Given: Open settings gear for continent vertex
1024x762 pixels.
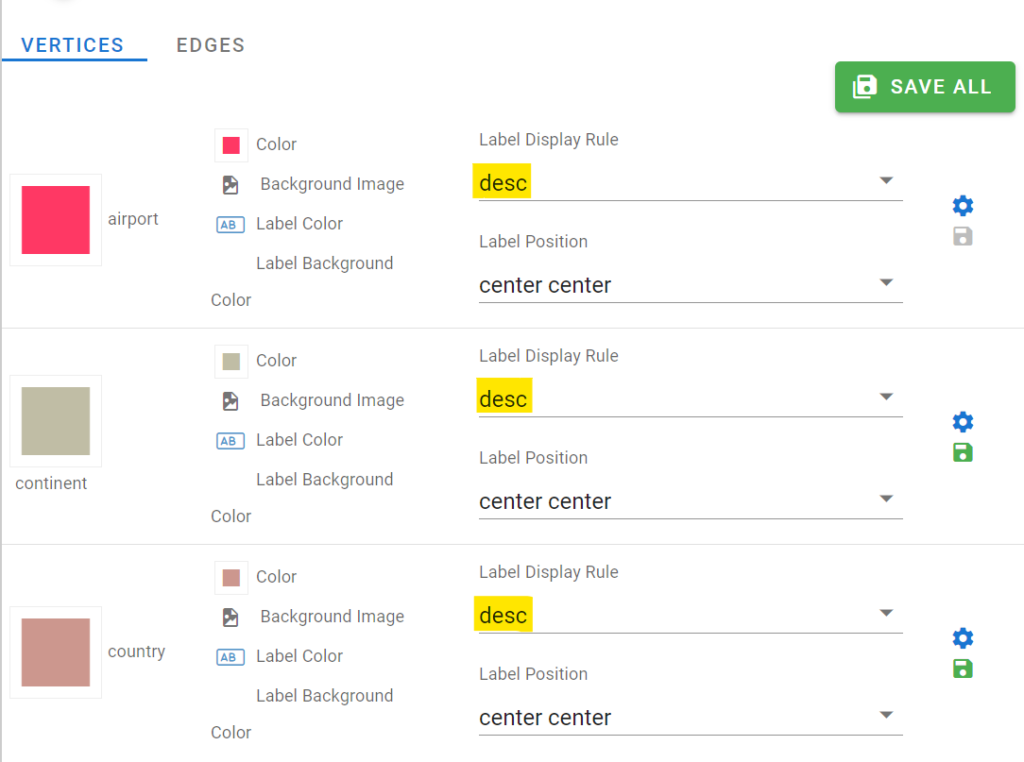Looking at the screenshot, I should 962,422.
